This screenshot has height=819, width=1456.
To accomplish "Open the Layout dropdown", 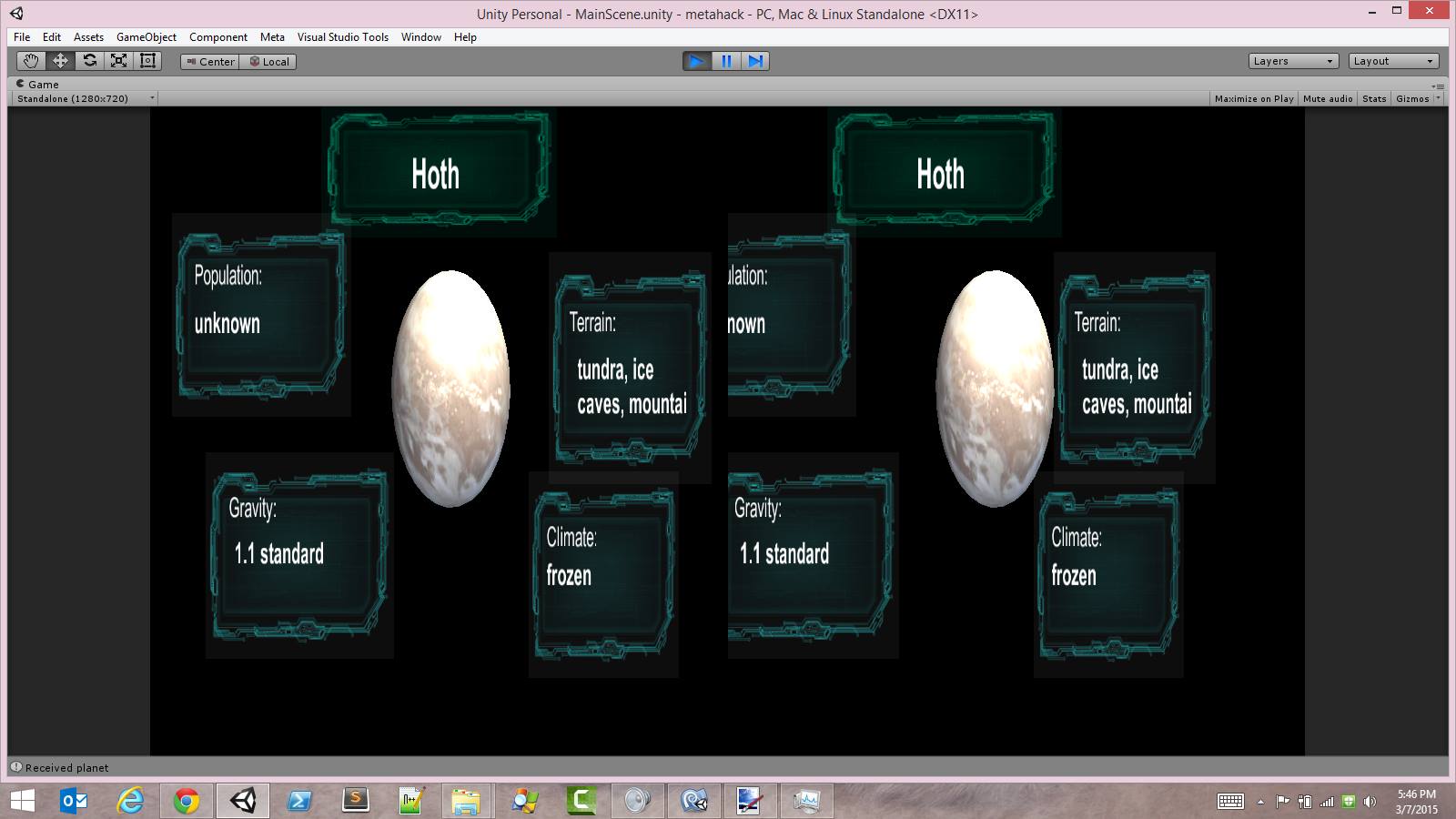I will 1393,61.
